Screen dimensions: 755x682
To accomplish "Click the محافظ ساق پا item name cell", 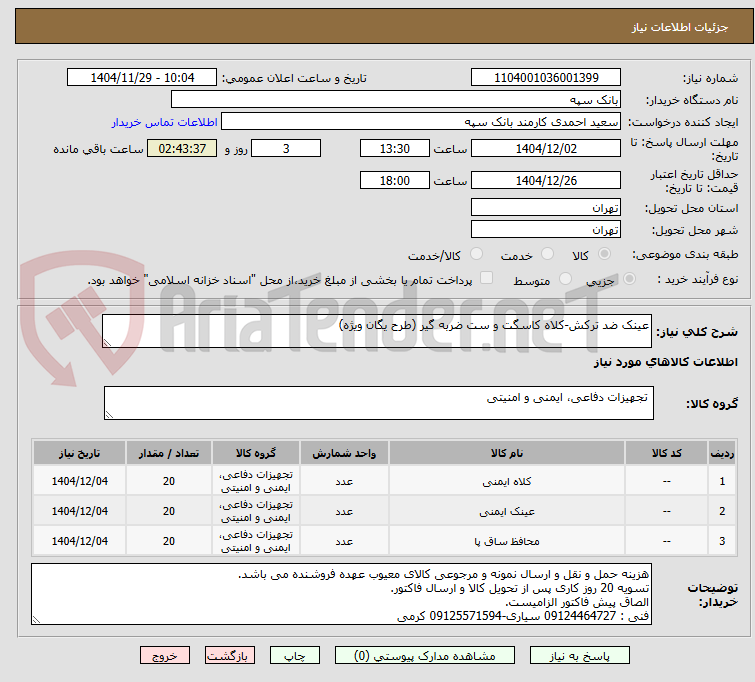I will (507, 541).
